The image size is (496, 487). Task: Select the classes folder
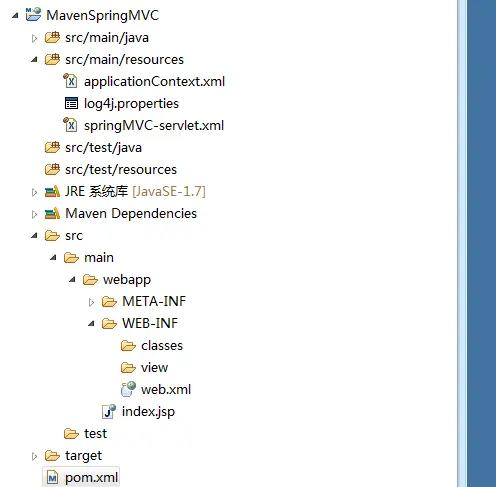152,345
